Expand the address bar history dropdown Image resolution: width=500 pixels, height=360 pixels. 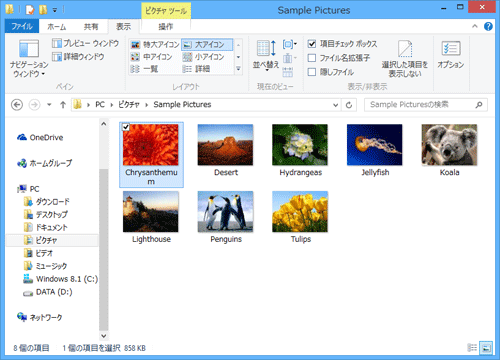(x=335, y=105)
